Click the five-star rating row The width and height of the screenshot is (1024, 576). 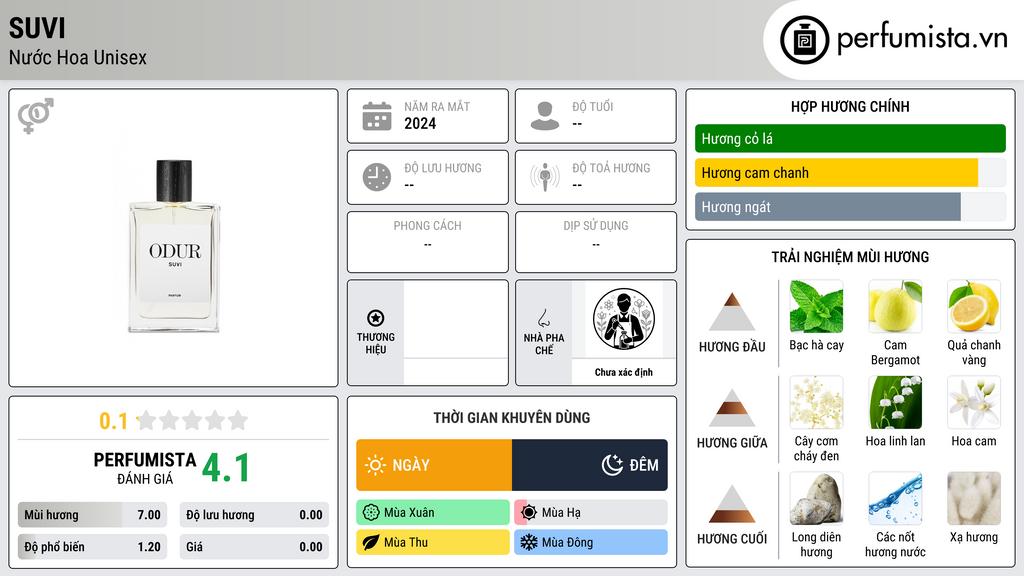click(192, 420)
